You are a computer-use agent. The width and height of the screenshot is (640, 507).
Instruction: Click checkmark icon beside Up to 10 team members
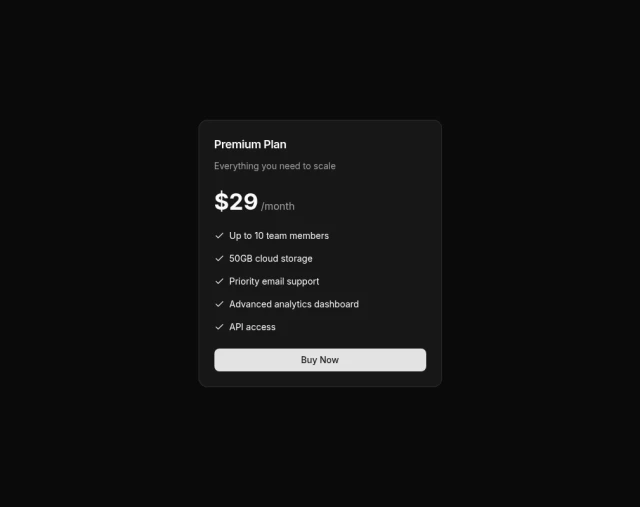219,236
